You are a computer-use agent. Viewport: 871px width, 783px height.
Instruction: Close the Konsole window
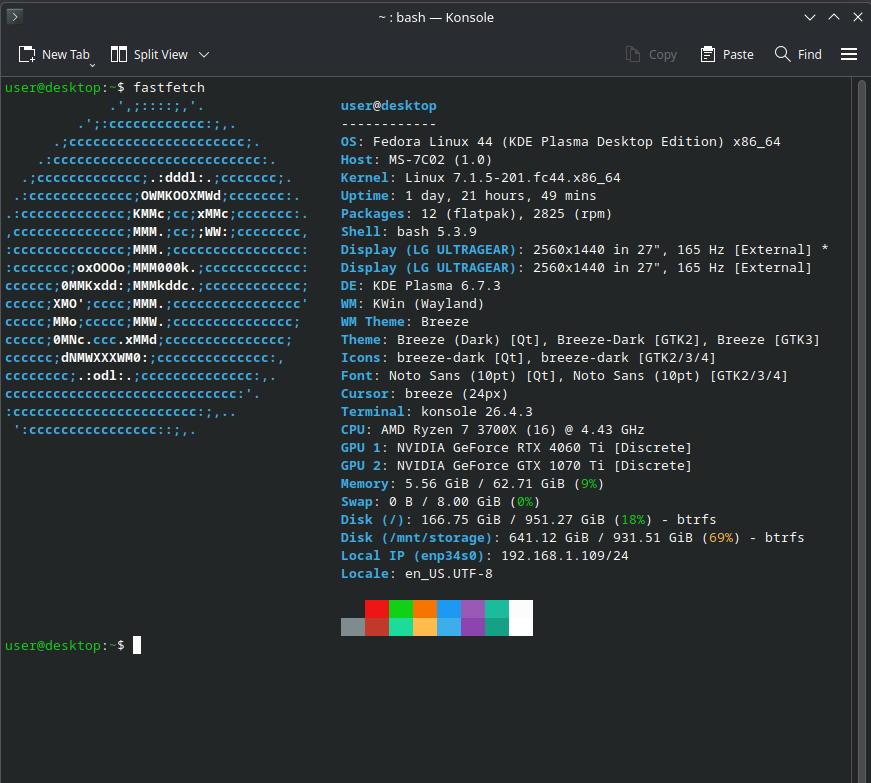858,17
